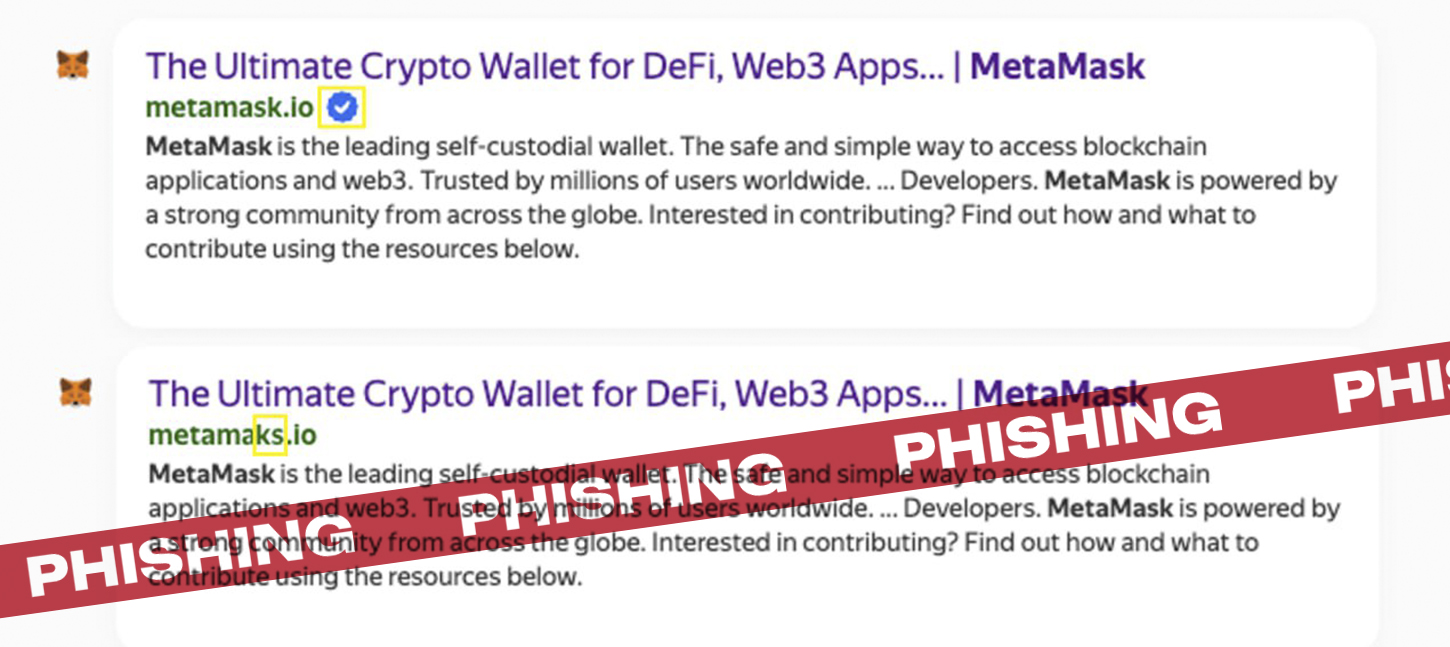
Task: Click the green metamaks.io fake URL
Action: click(x=232, y=435)
